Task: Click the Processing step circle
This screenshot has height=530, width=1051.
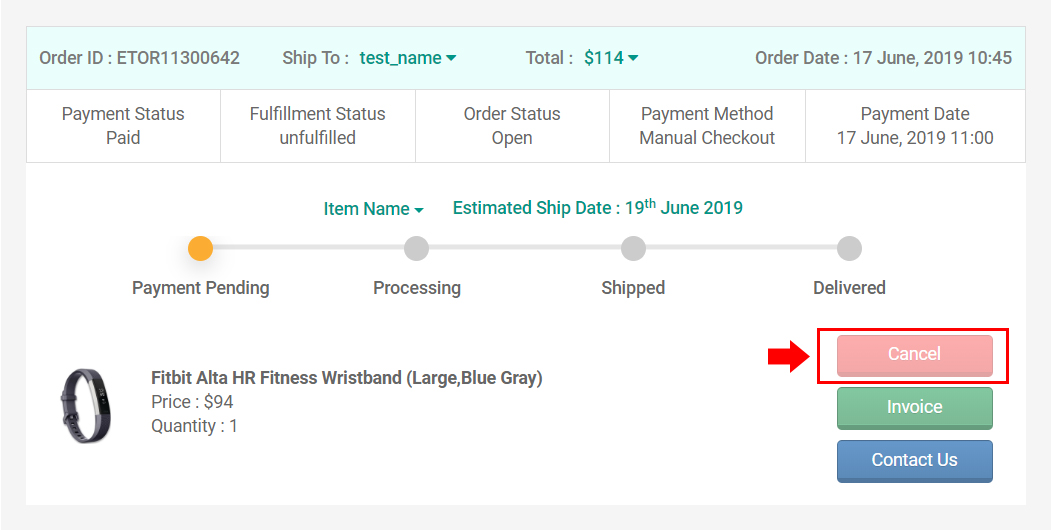Action: [417, 248]
